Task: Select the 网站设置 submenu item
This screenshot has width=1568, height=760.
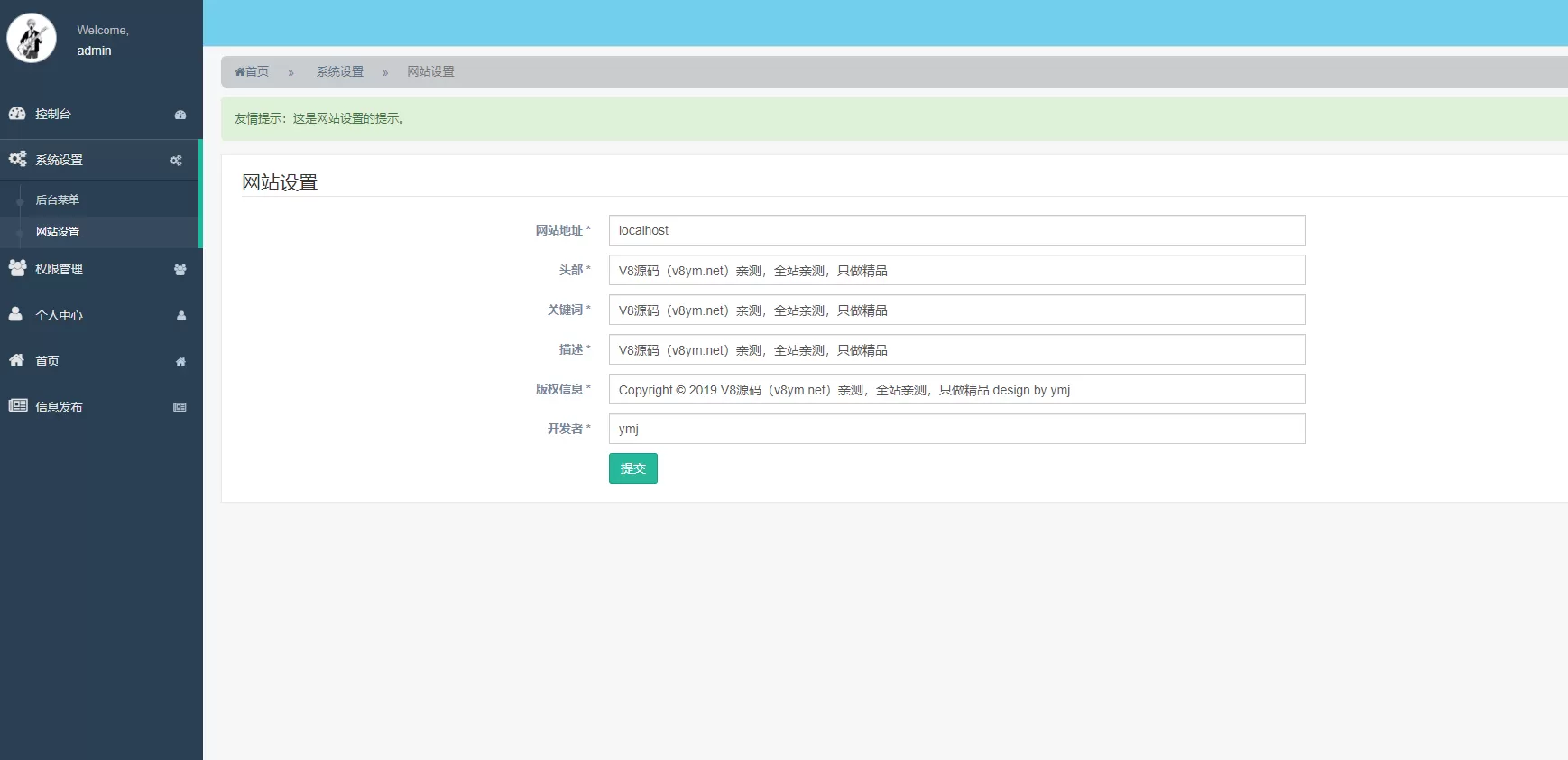Action: pyautogui.click(x=58, y=232)
